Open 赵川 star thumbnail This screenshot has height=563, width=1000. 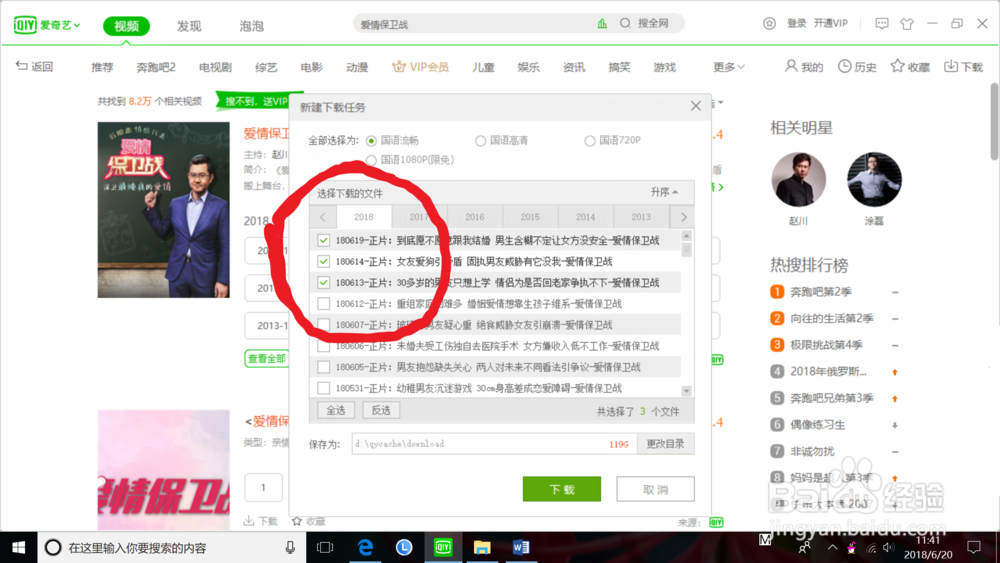pyautogui.click(x=798, y=180)
